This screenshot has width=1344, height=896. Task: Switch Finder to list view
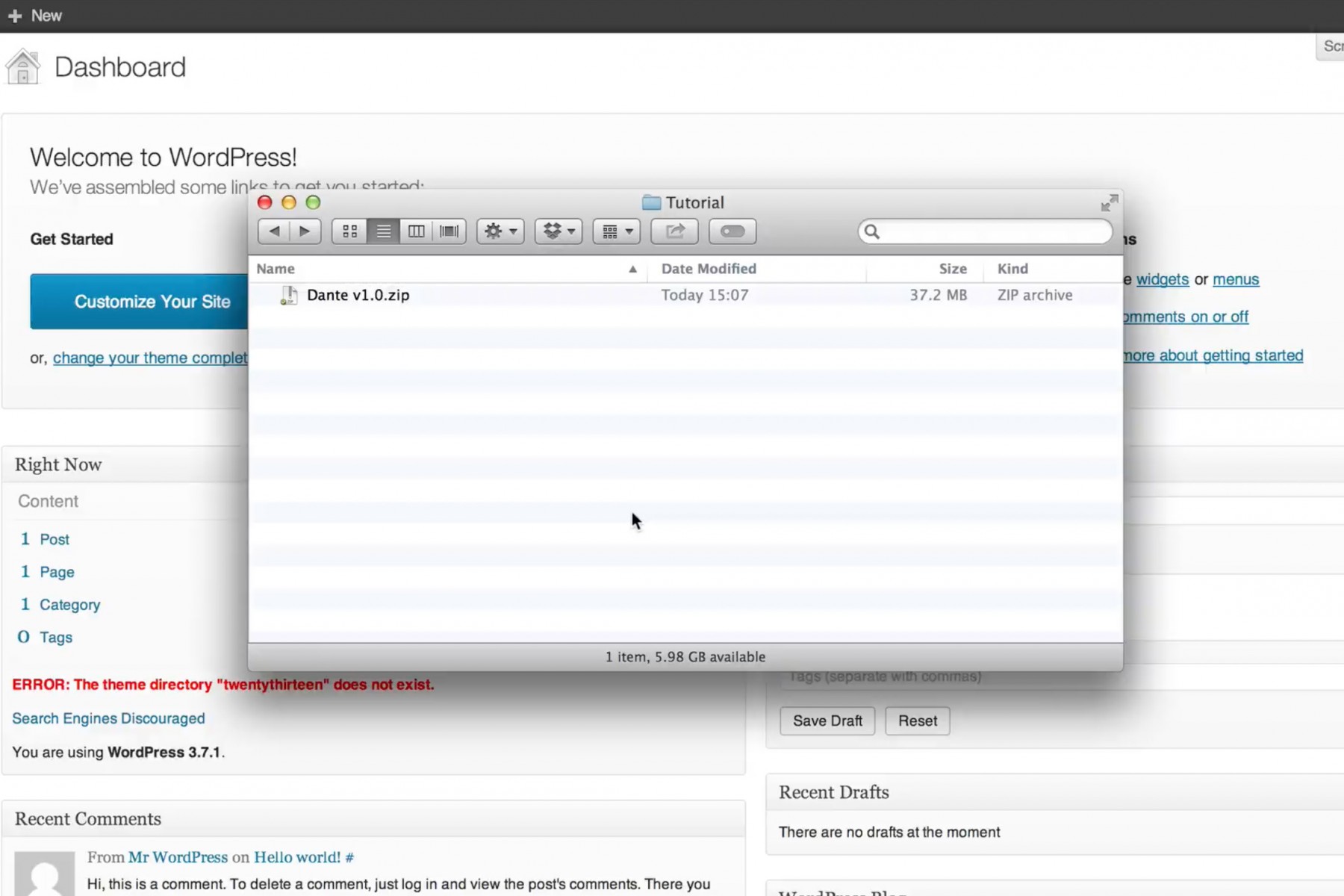(x=383, y=231)
